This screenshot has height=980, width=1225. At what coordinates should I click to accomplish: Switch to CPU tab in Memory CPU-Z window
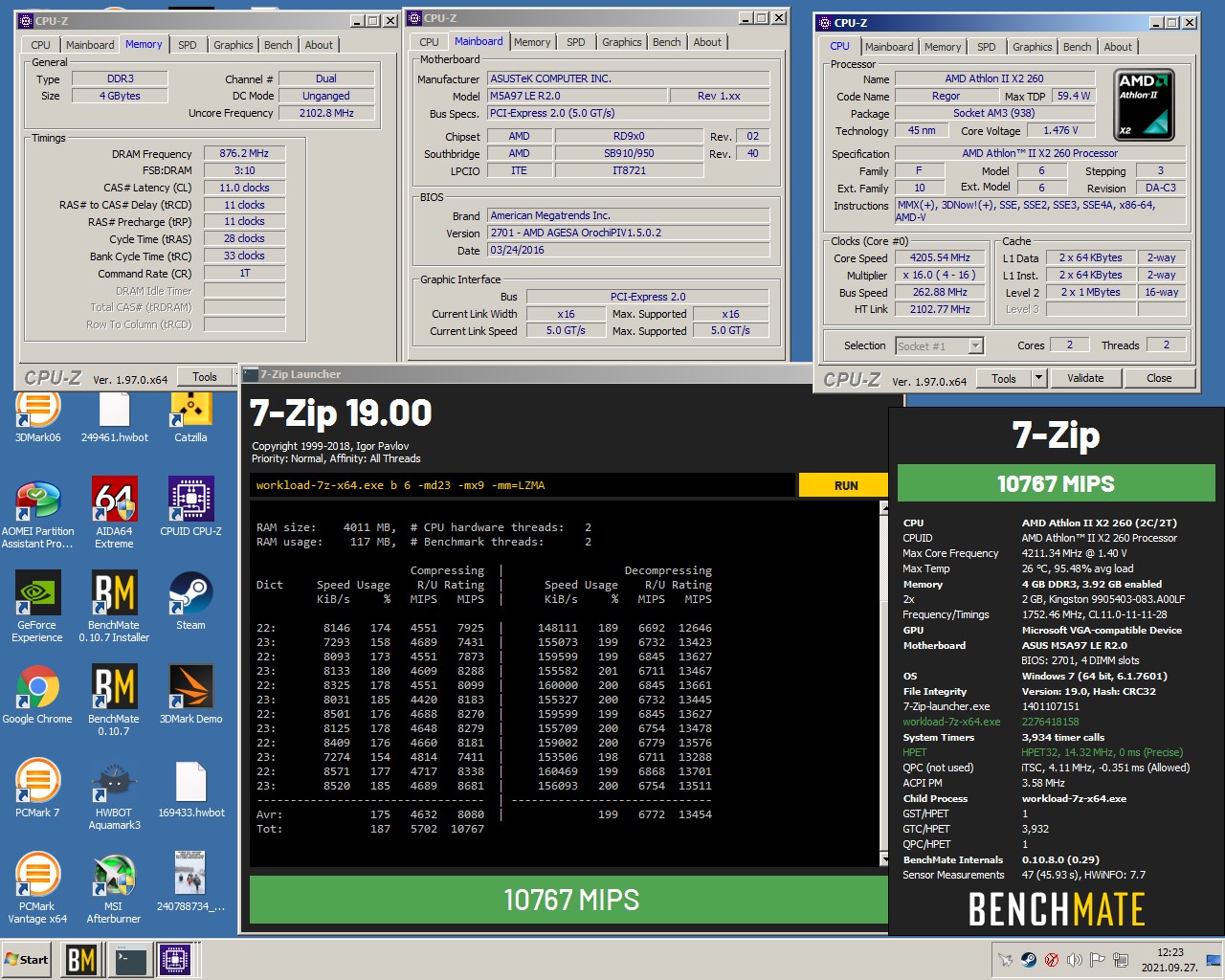40,45
